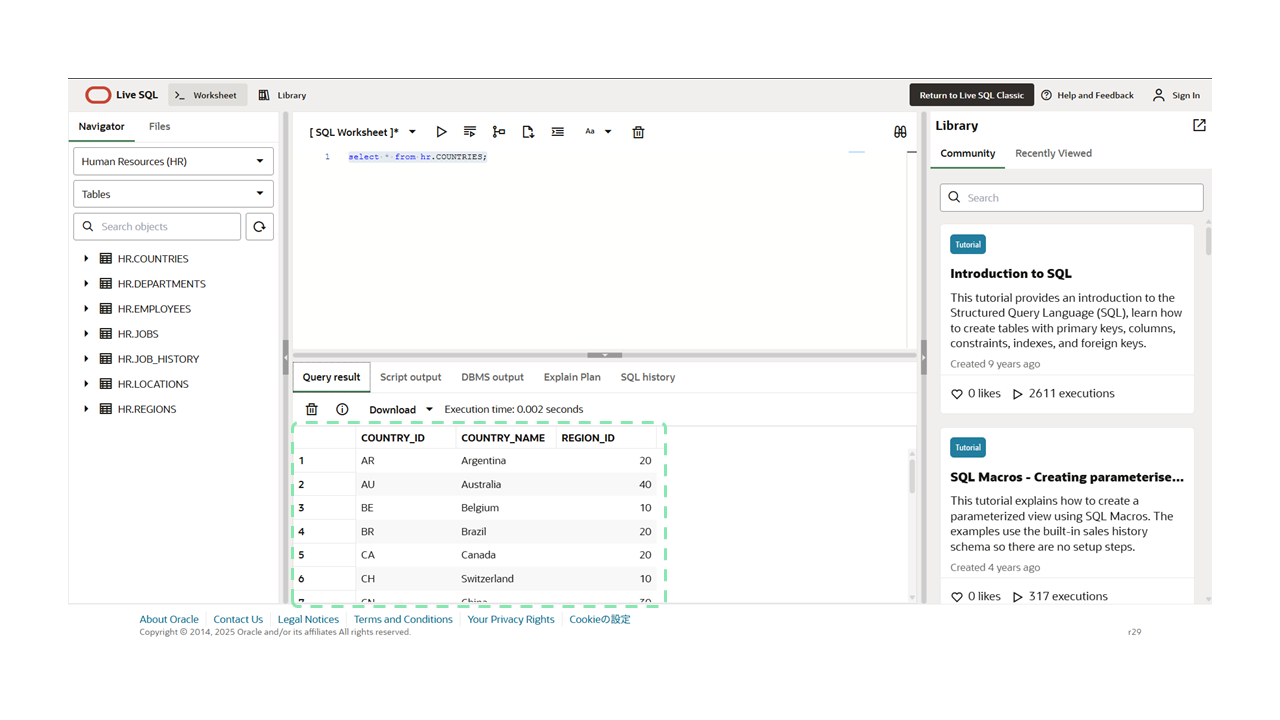This screenshot has height=720, width=1280.
Task: Open the DBMS output tab
Action: tap(492, 377)
